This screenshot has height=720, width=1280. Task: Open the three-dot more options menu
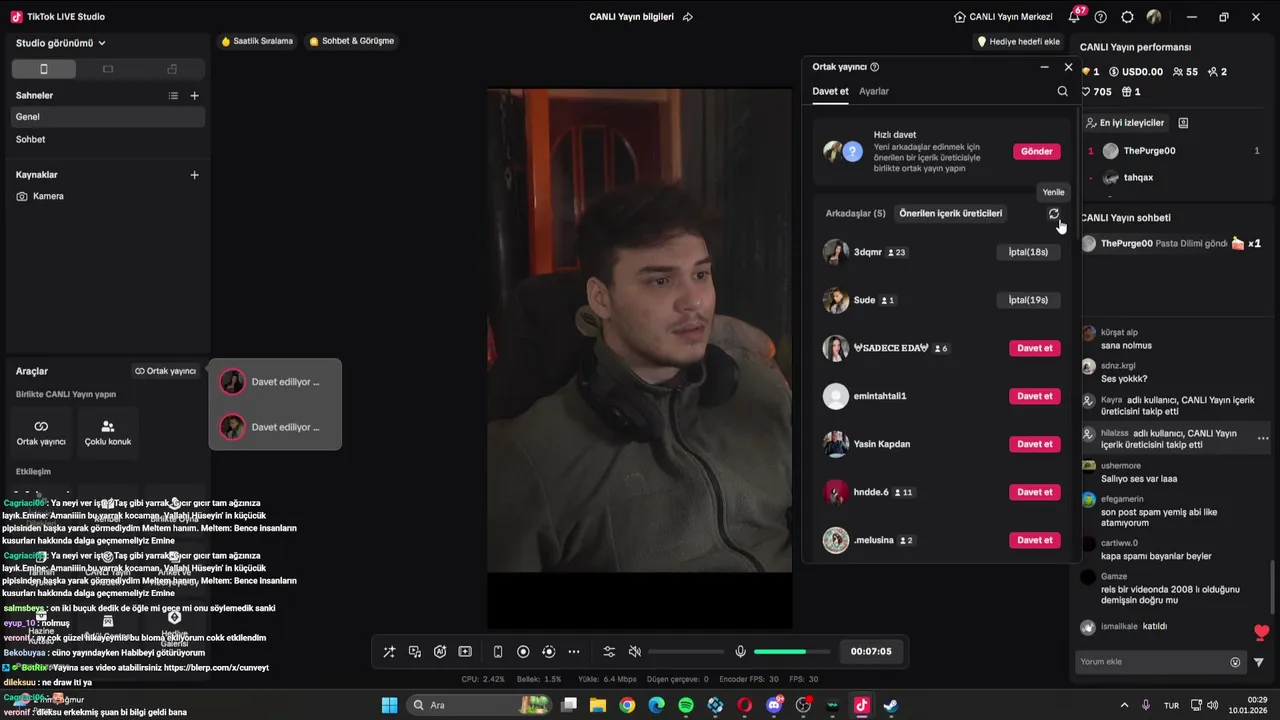point(574,652)
